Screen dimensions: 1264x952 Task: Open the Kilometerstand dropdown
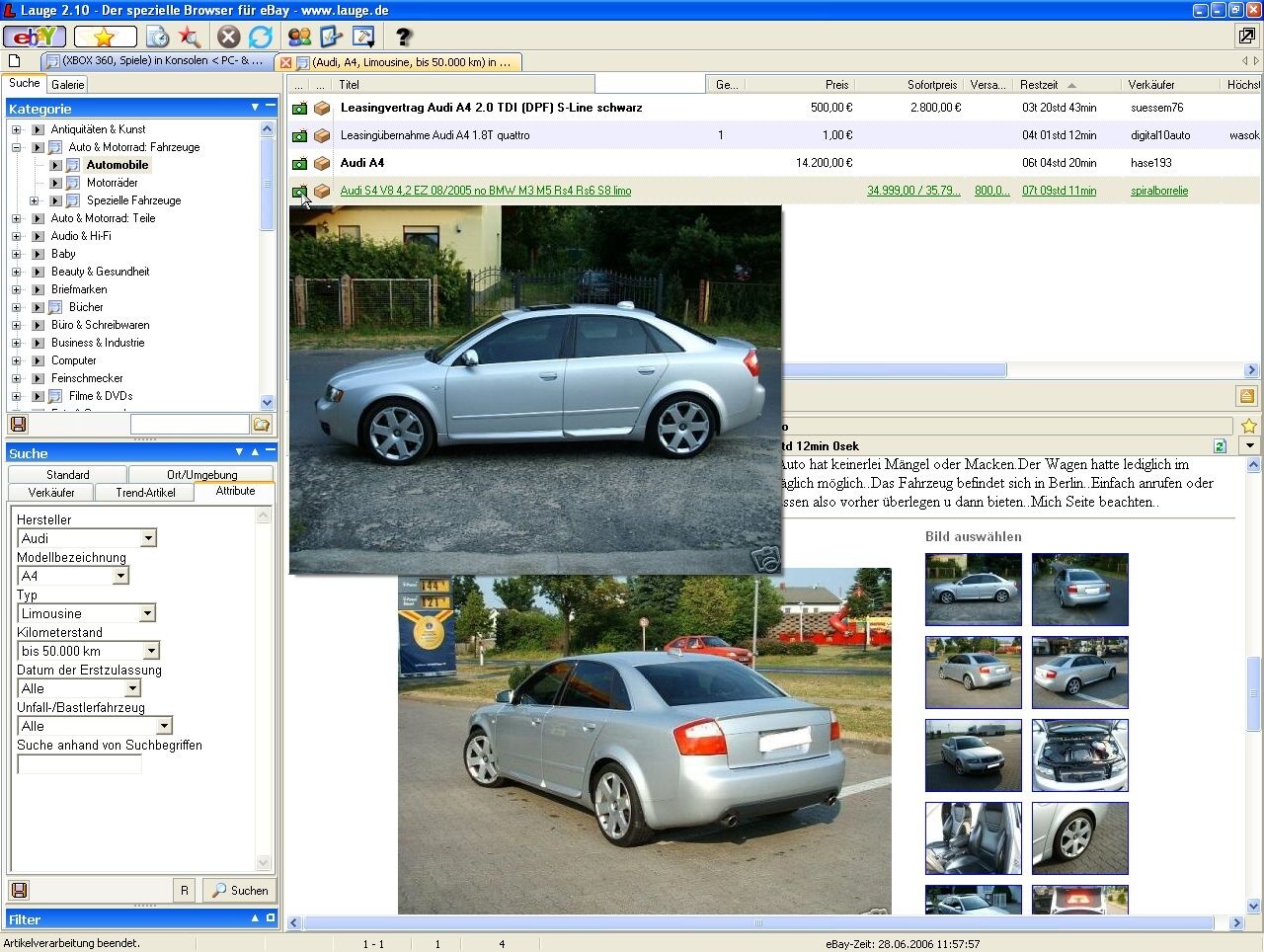pos(151,651)
